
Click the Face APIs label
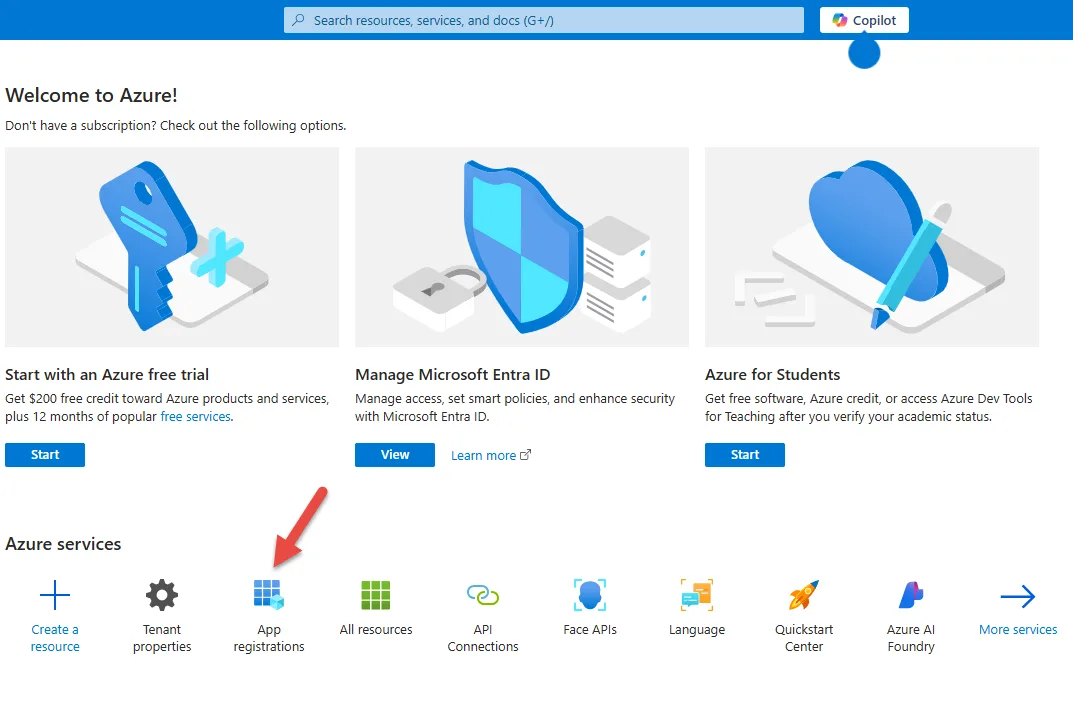click(x=589, y=629)
